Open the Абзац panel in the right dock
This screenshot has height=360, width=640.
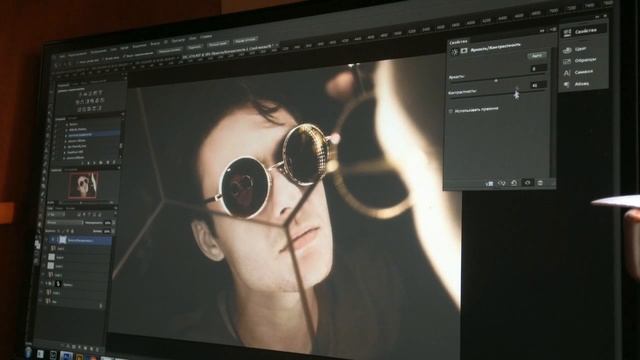click(x=576, y=84)
